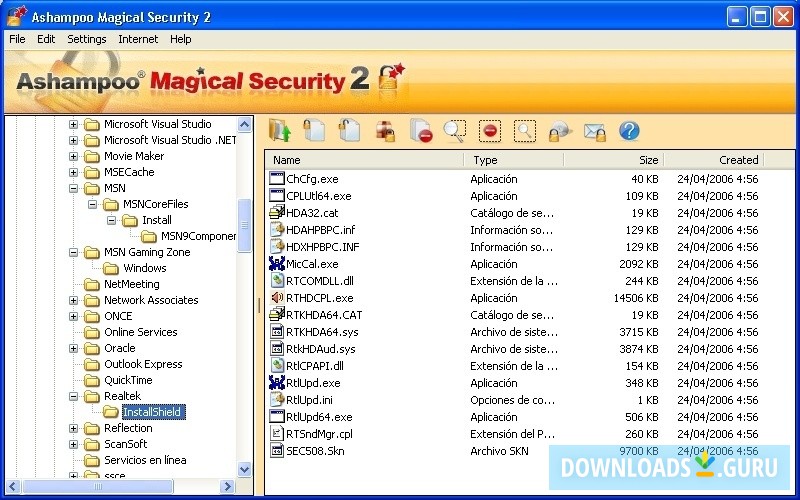
Task: Sort files by the Created column header
Action: tap(714, 160)
